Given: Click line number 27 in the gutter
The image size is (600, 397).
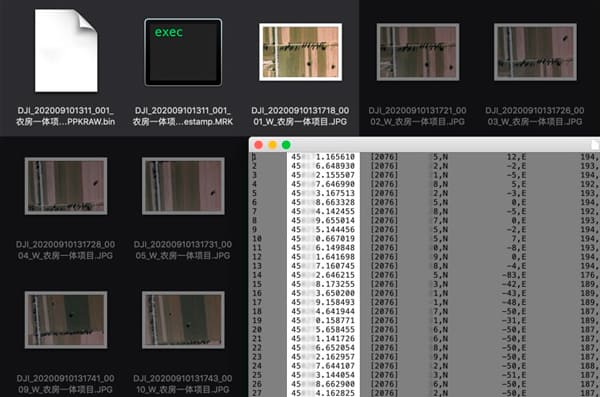Looking at the screenshot, I should pos(257,393).
